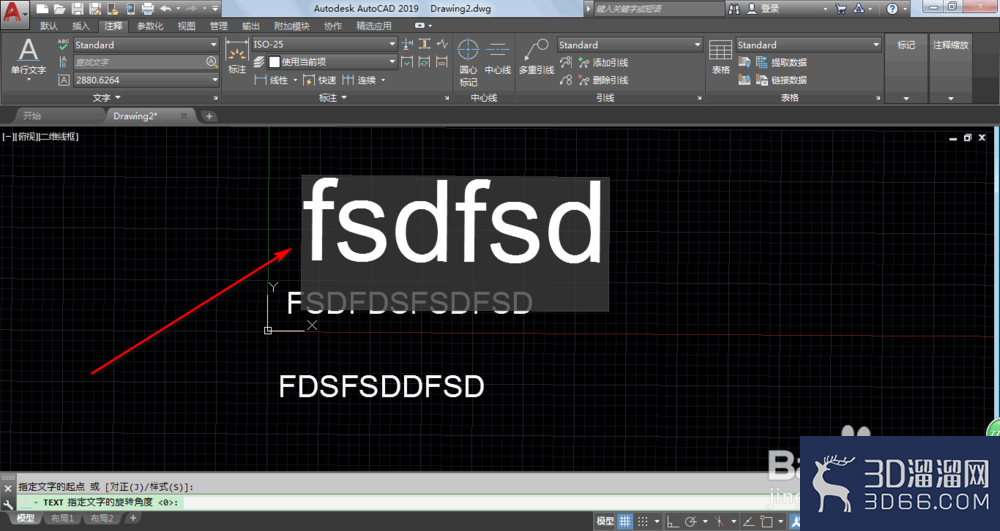Select the 多重引线 multileader tool
This screenshot has width=1000, height=531.
tap(536, 57)
